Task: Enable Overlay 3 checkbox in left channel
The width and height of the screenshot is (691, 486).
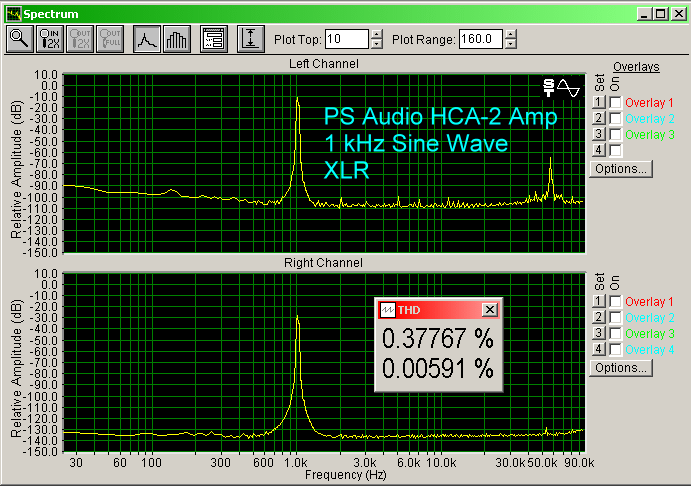Action: (x=615, y=134)
